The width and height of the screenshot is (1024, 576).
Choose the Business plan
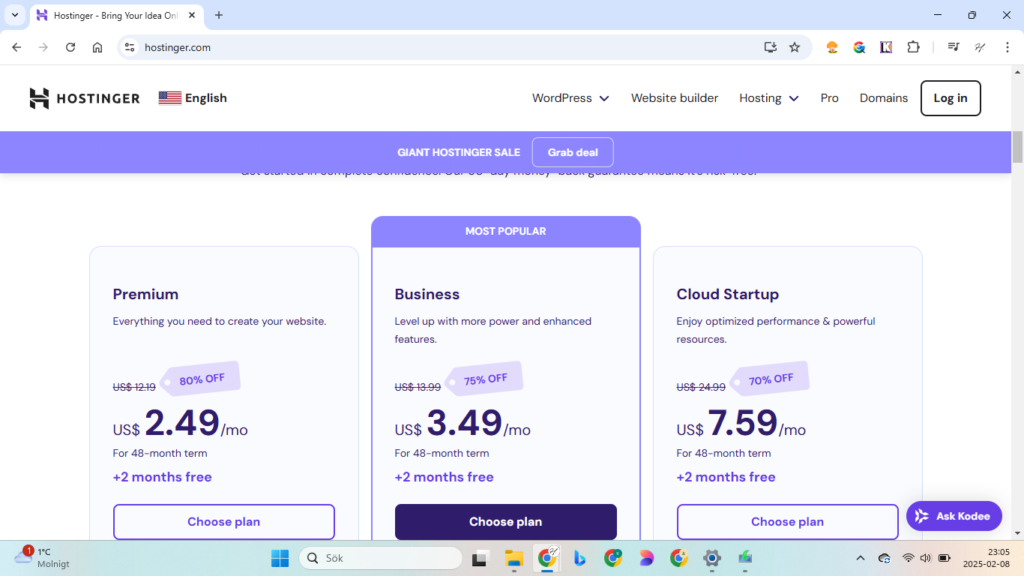[x=505, y=521]
